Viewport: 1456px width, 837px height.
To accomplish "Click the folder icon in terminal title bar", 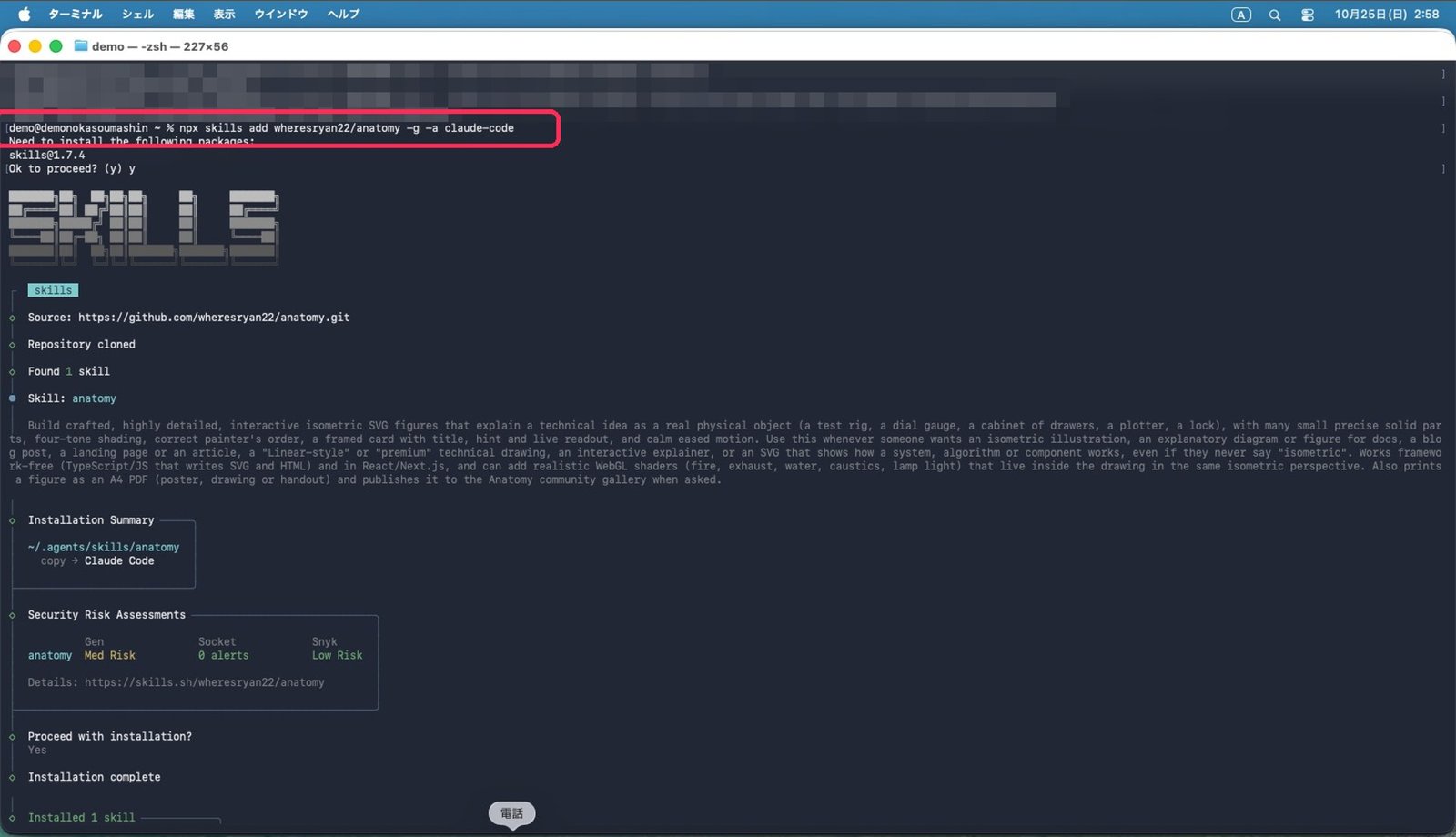I will point(81,45).
